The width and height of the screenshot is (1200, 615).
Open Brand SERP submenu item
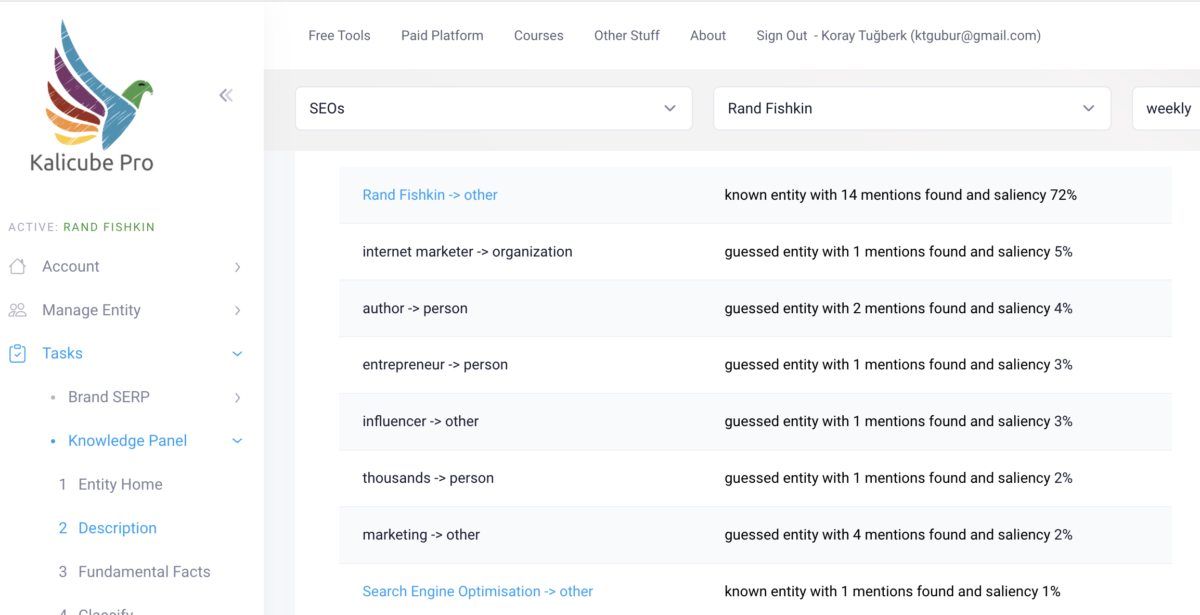point(109,397)
